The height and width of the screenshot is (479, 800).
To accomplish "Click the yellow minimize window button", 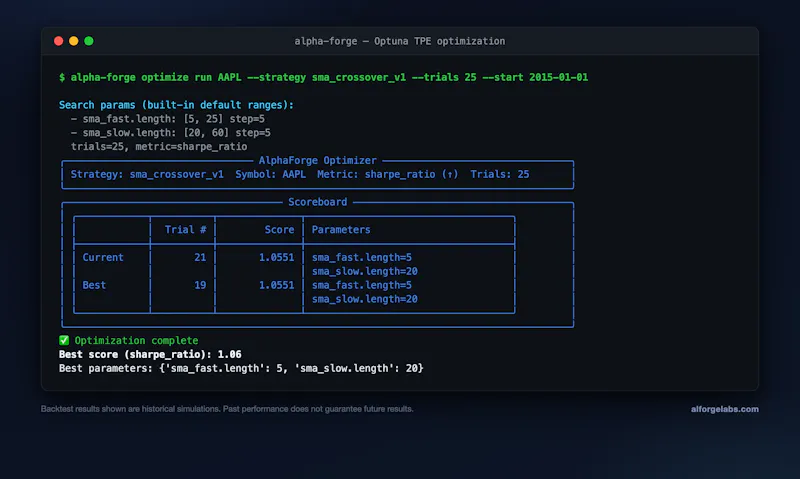I will point(73,41).
